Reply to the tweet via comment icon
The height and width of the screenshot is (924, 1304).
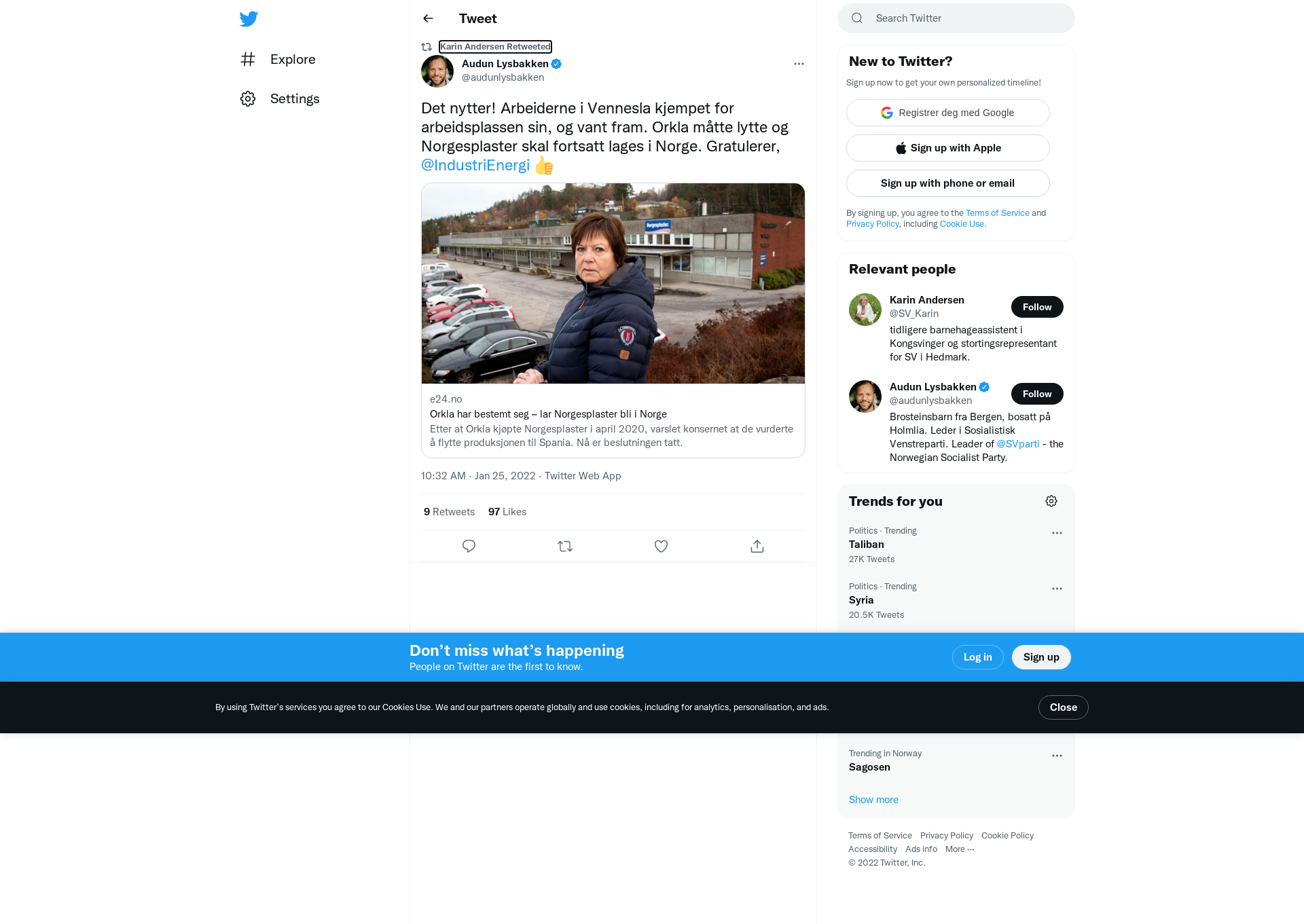coord(469,546)
